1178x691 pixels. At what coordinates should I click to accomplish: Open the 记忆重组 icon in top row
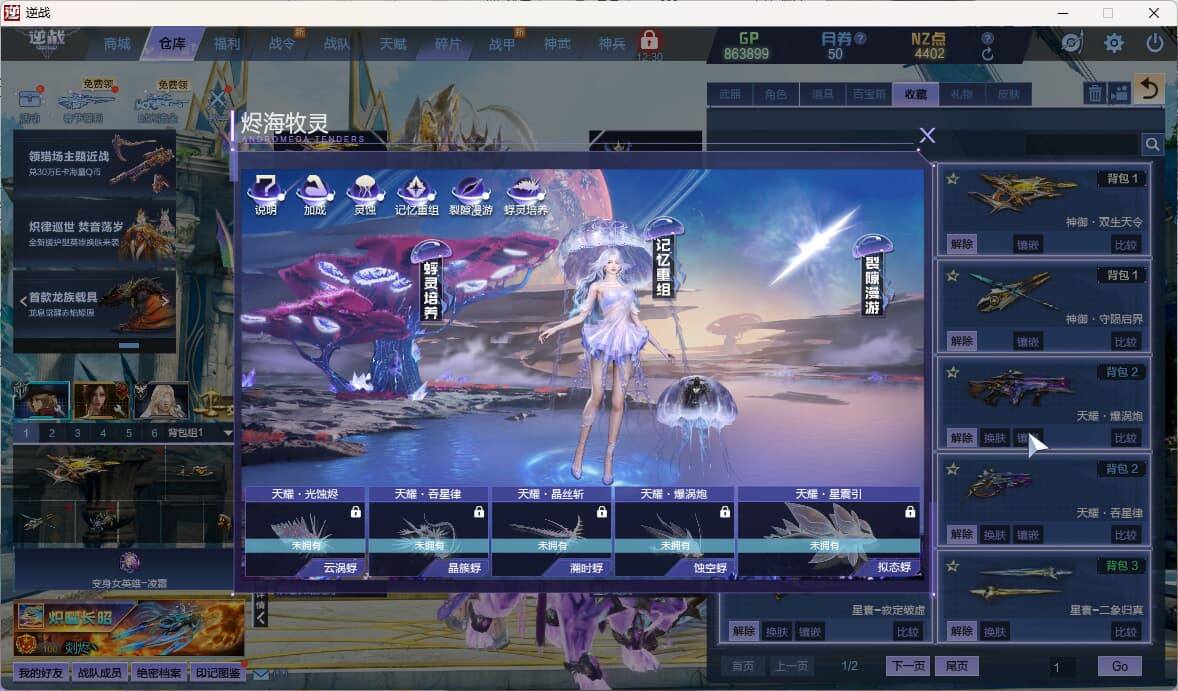pyautogui.click(x=417, y=194)
